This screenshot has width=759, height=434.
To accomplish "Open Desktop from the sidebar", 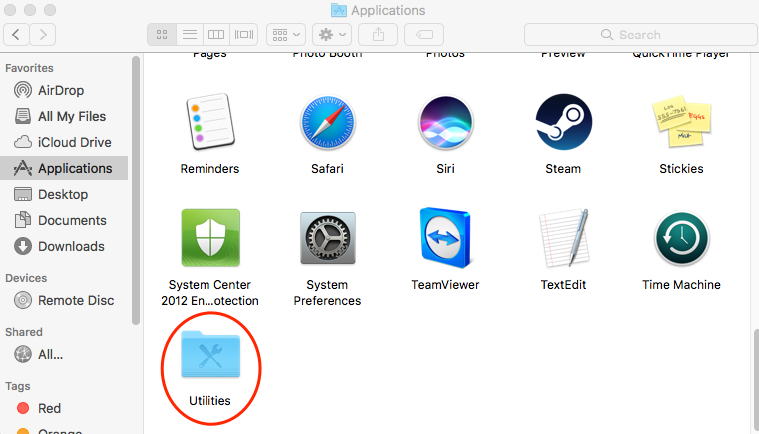I will [64, 195].
